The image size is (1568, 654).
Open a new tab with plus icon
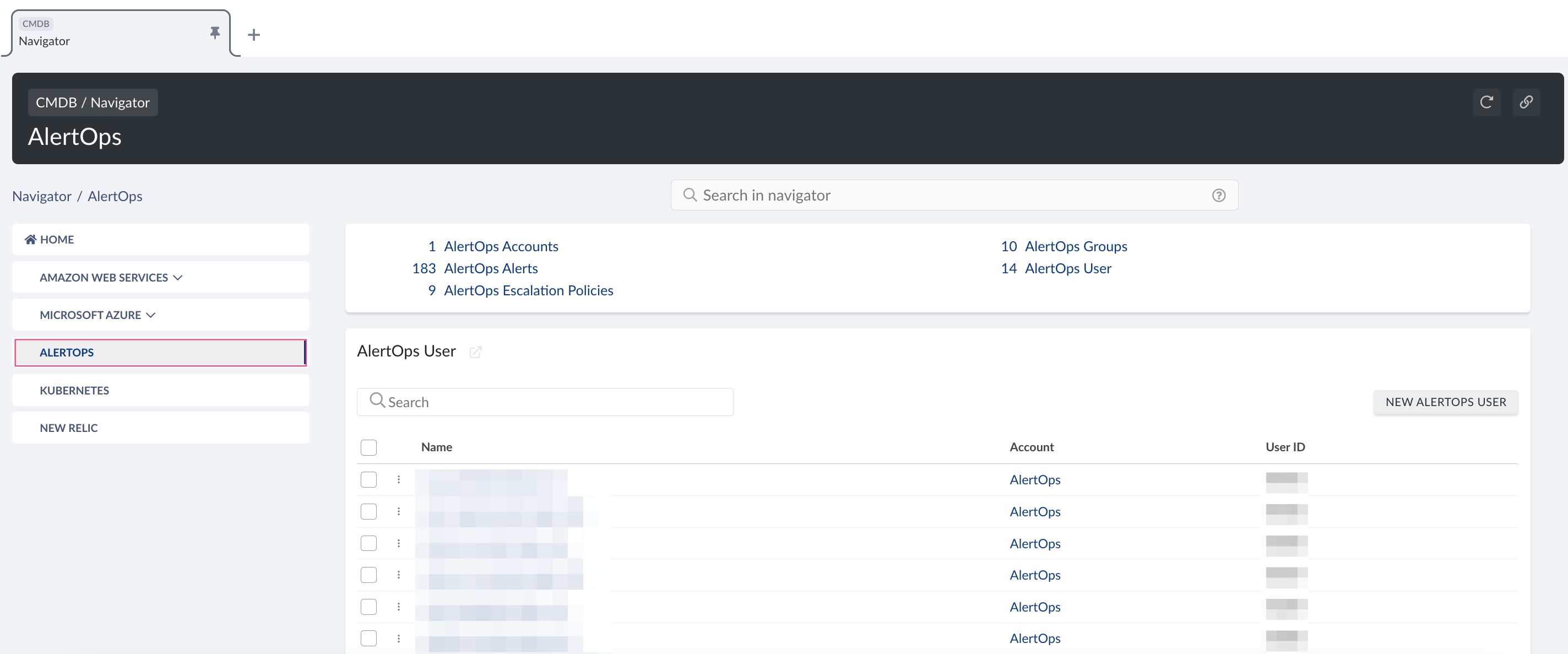(254, 35)
